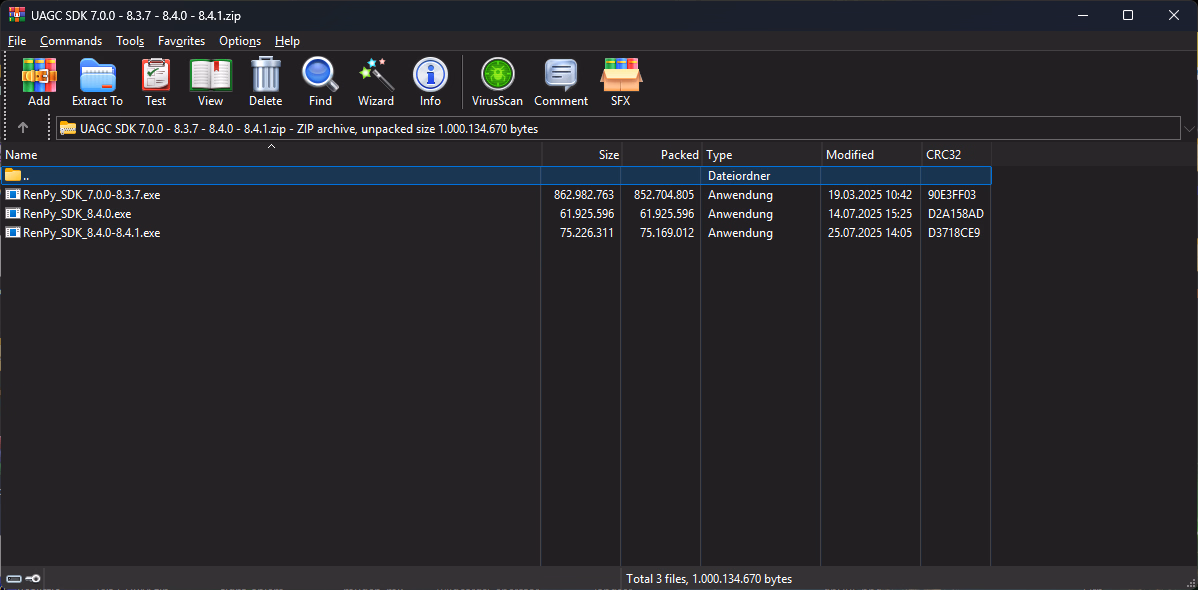Open the Find magnifier tool

pyautogui.click(x=320, y=81)
